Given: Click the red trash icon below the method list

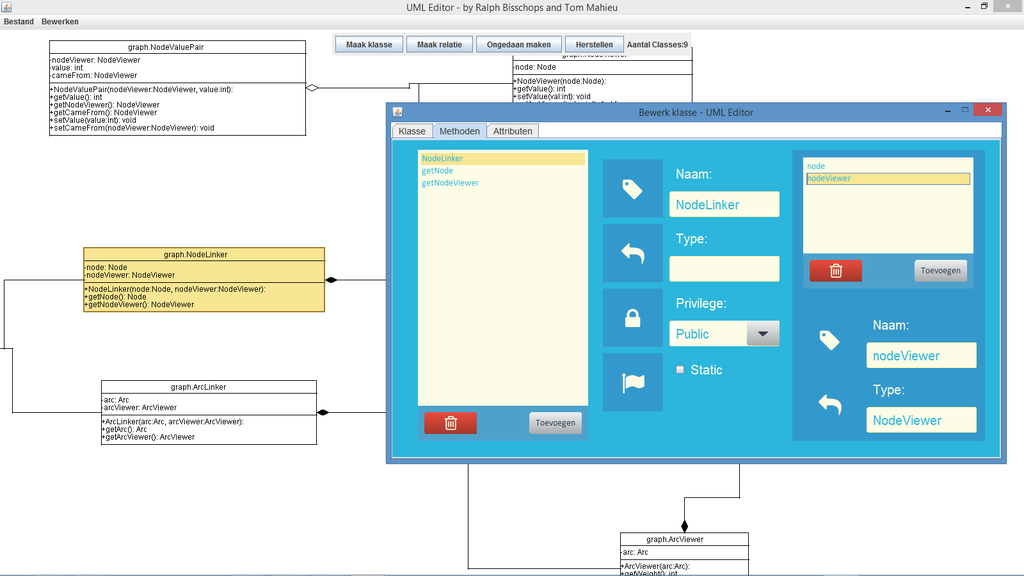Looking at the screenshot, I should click(450, 422).
